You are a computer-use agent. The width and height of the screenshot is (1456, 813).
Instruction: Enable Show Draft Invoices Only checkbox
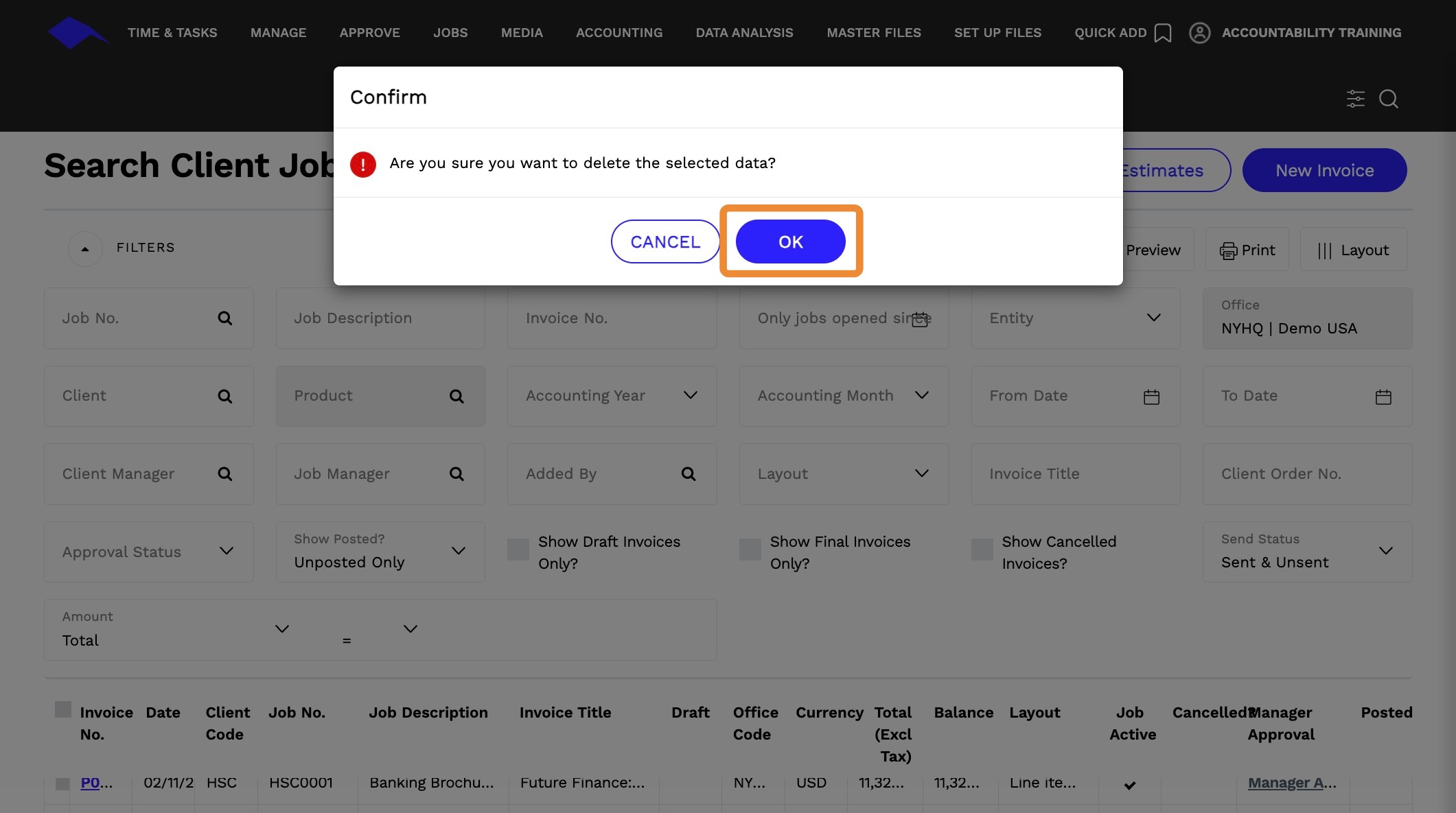click(518, 550)
